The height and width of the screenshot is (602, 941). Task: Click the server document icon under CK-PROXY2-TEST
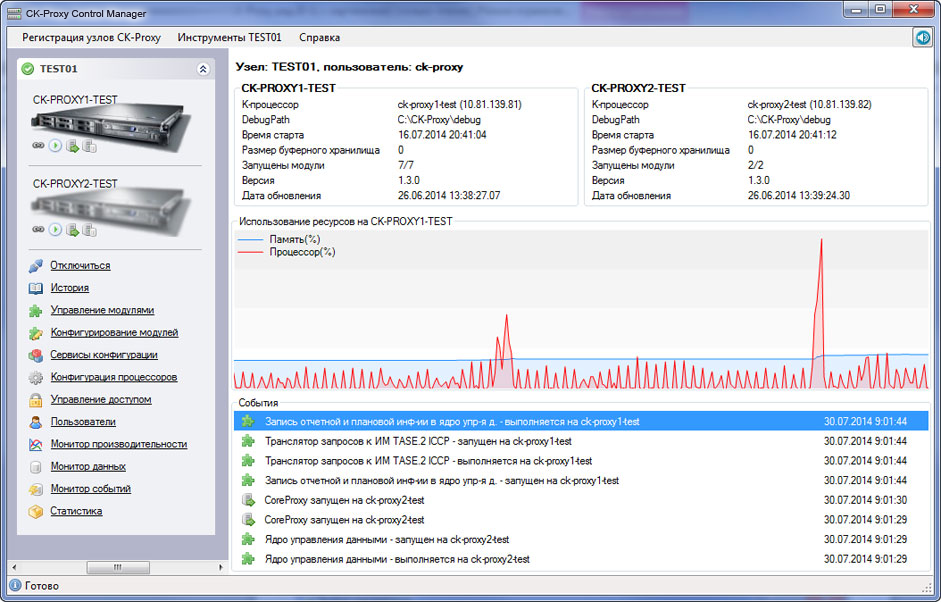point(89,230)
